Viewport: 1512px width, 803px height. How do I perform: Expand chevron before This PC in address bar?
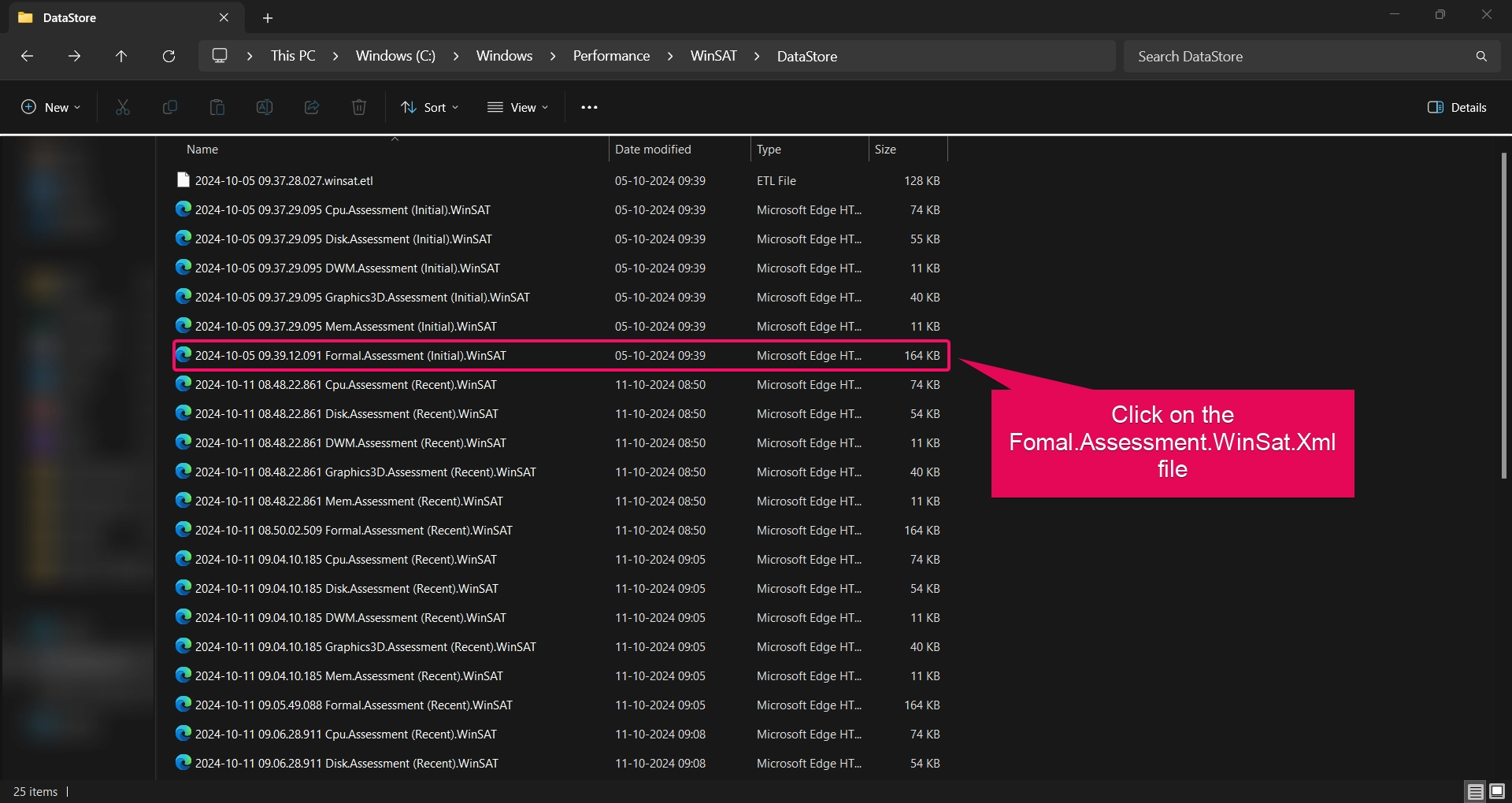pyautogui.click(x=250, y=56)
